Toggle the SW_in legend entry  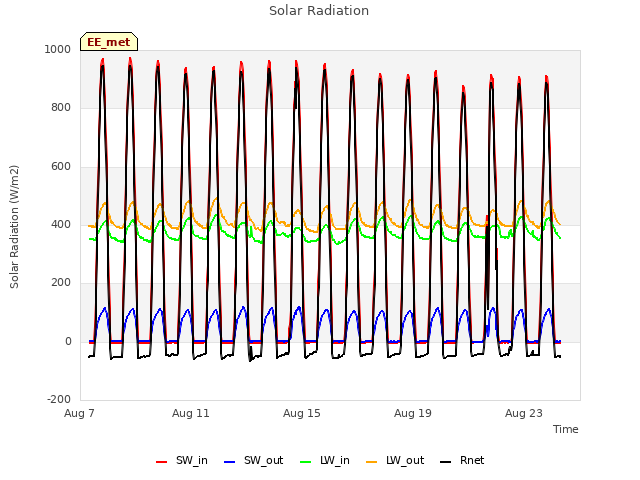182,461
